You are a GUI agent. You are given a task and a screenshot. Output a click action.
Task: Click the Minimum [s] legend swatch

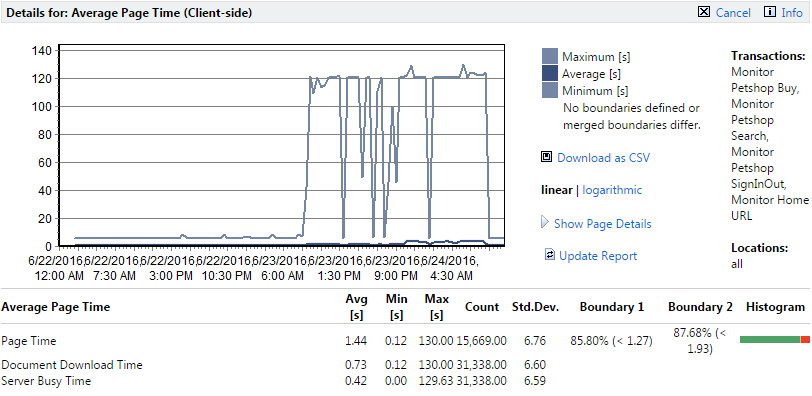[550, 90]
